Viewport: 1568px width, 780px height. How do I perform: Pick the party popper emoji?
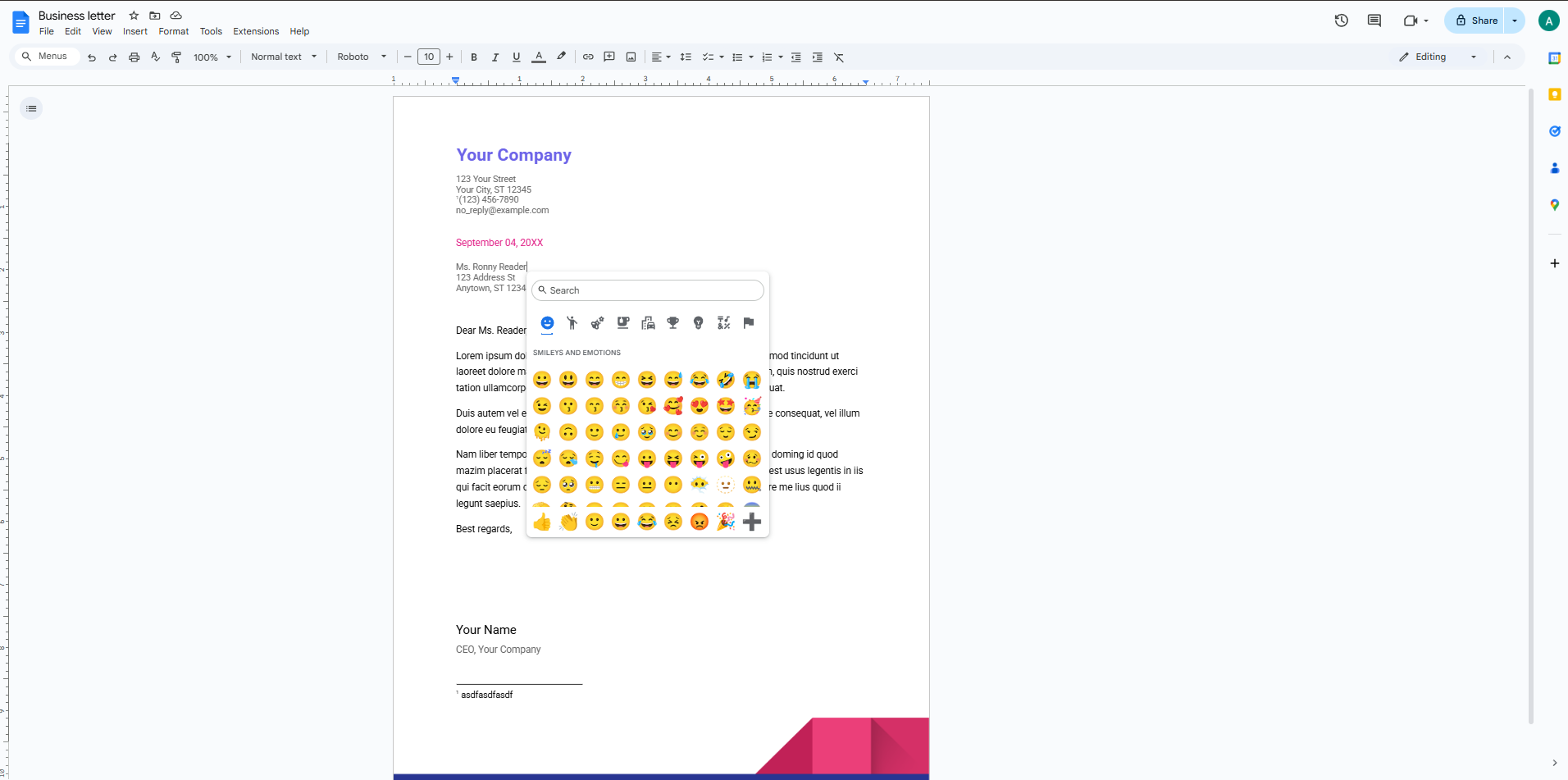tap(726, 522)
